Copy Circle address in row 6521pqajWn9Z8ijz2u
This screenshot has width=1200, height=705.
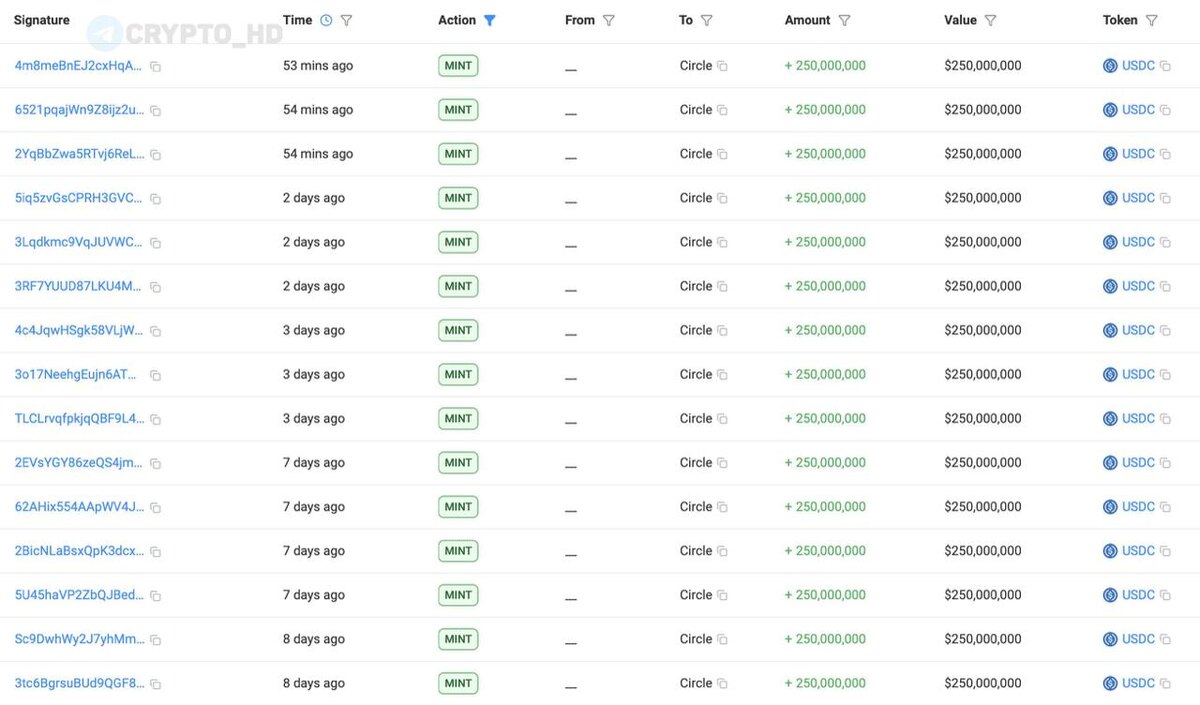(722, 110)
